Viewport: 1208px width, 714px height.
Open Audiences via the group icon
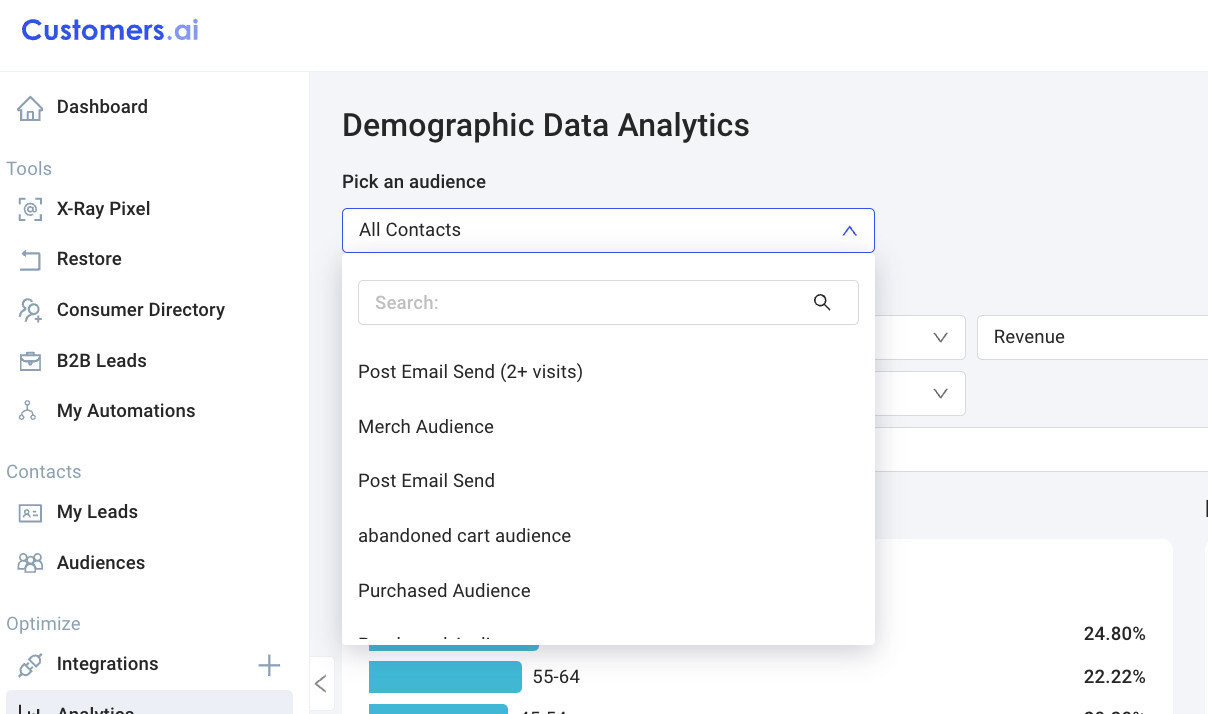(x=30, y=562)
